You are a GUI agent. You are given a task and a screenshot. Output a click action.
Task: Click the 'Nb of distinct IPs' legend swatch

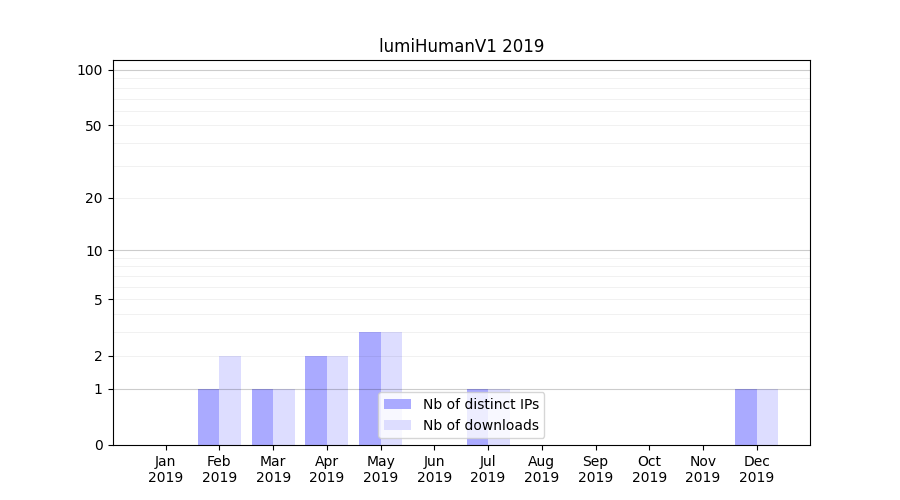397,404
